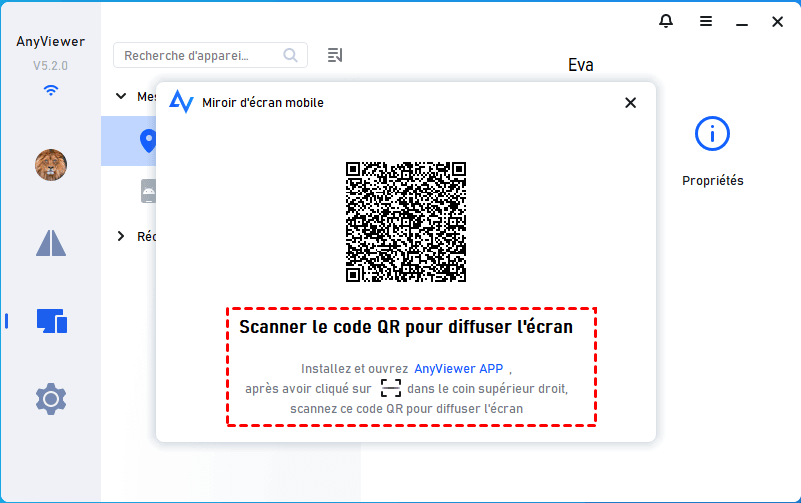Viewport: 801px width, 503px height.
Task: Close the Miroir d'écran mobile dialog
Action: pos(630,103)
